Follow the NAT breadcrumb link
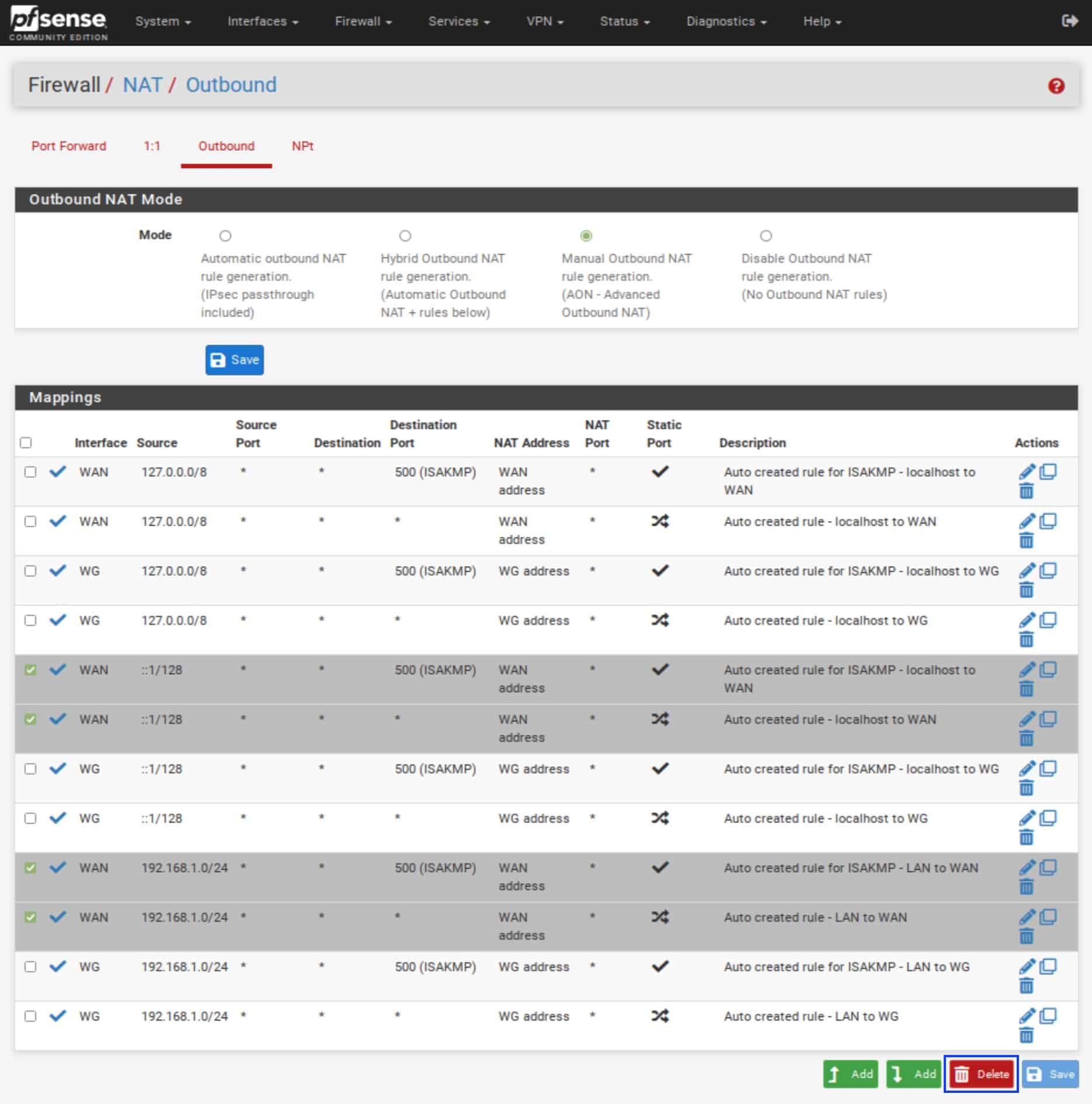Viewport: 1092px width, 1104px height. tap(142, 85)
